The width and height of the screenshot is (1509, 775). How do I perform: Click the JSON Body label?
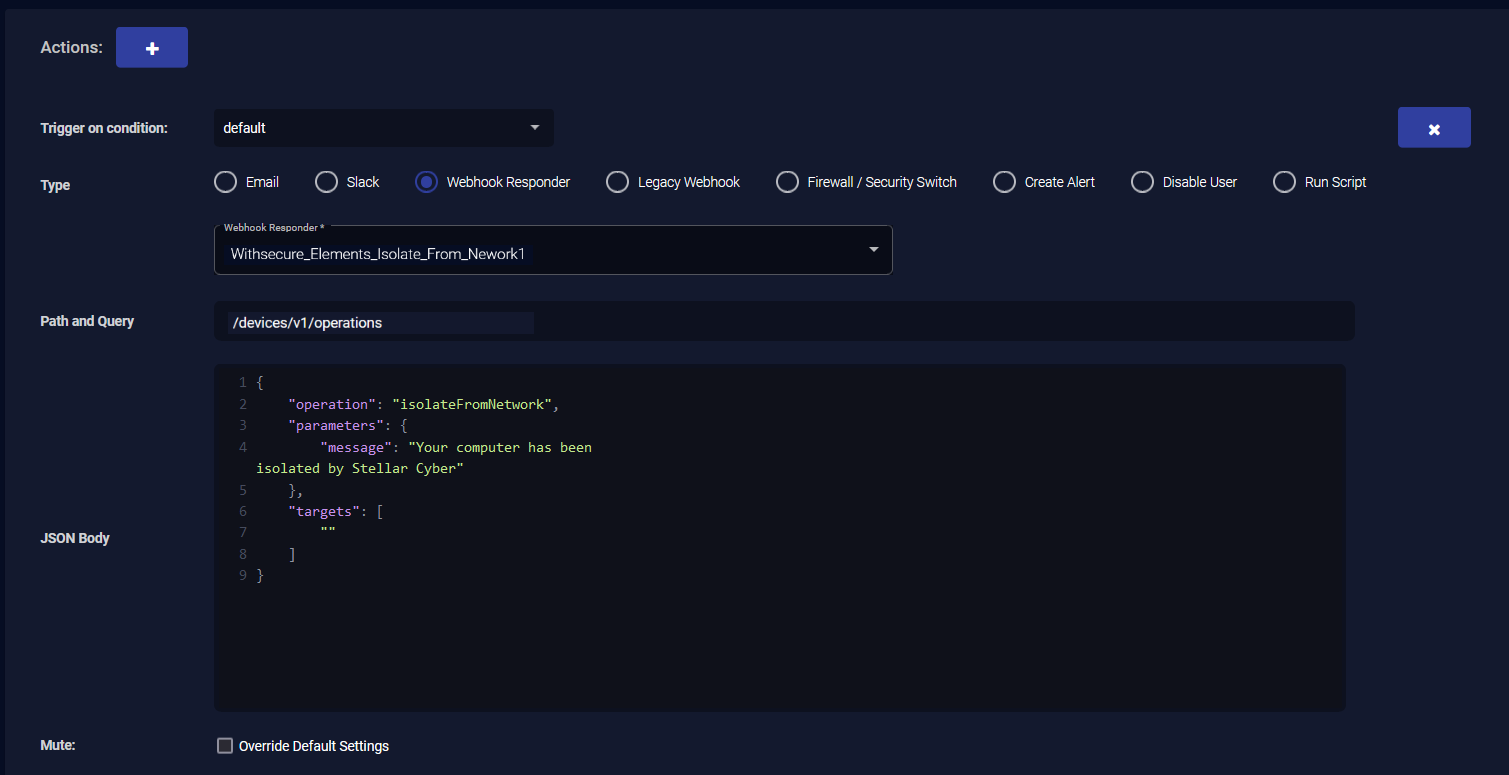click(x=75, y=538)
